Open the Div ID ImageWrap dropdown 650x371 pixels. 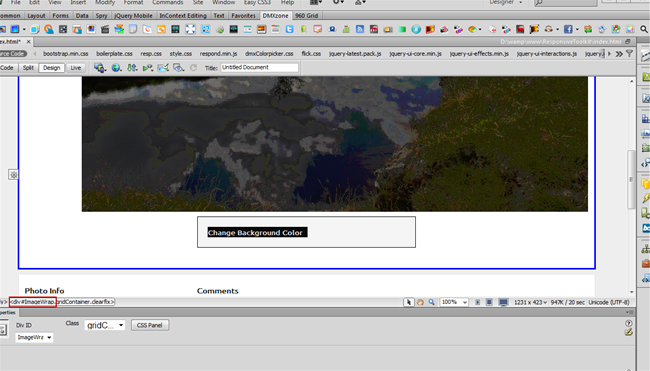tap(34, 337)
